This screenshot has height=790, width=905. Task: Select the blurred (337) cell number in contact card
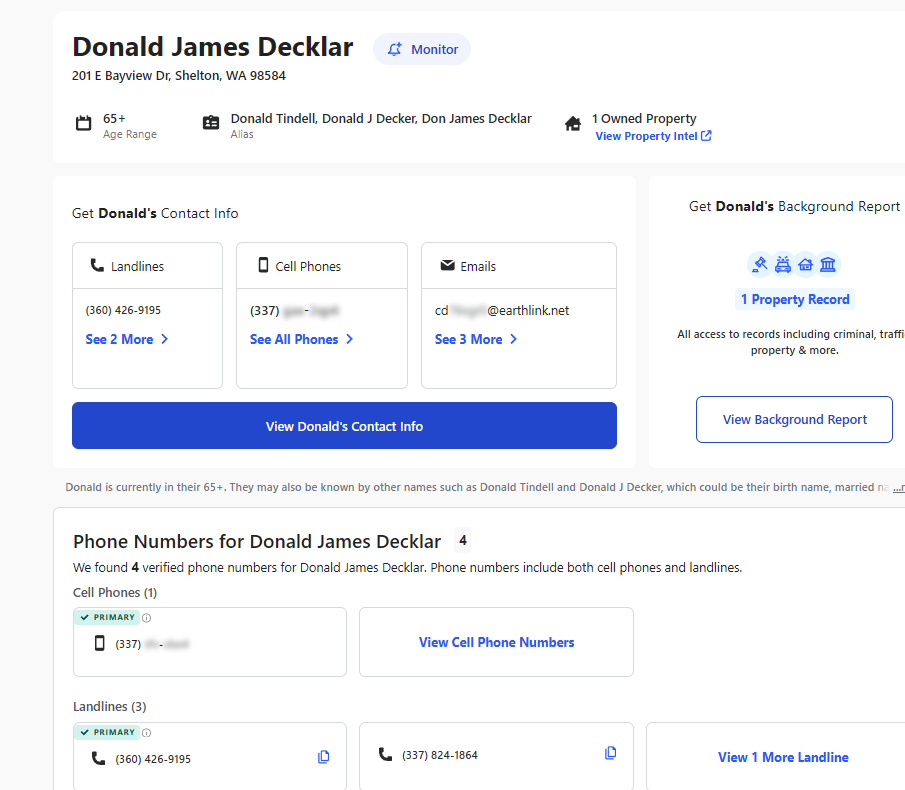tap(294, 311)
